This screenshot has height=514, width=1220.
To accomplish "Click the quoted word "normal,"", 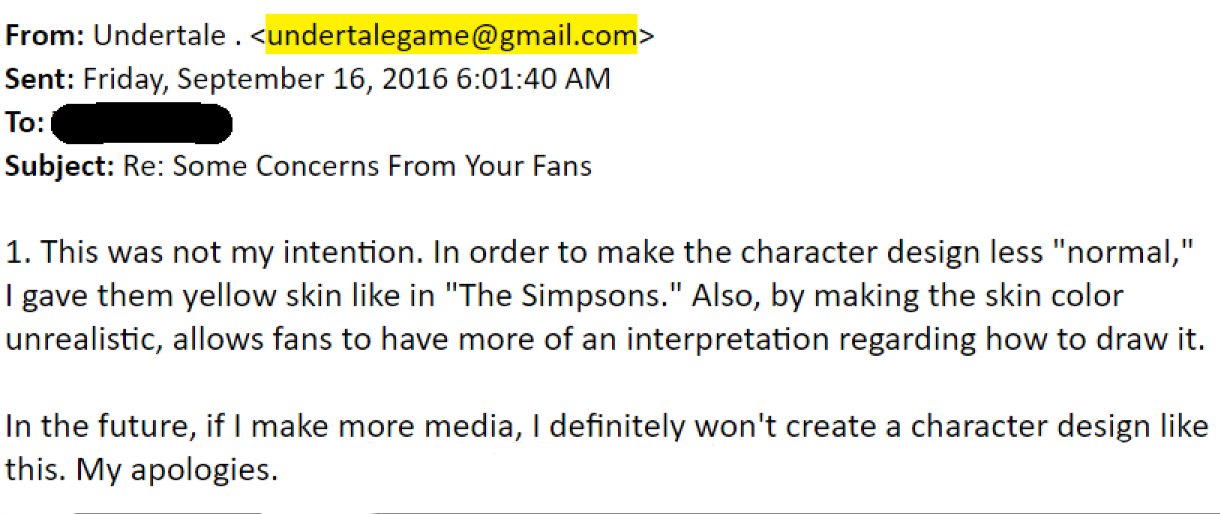I will (1137, 252).
